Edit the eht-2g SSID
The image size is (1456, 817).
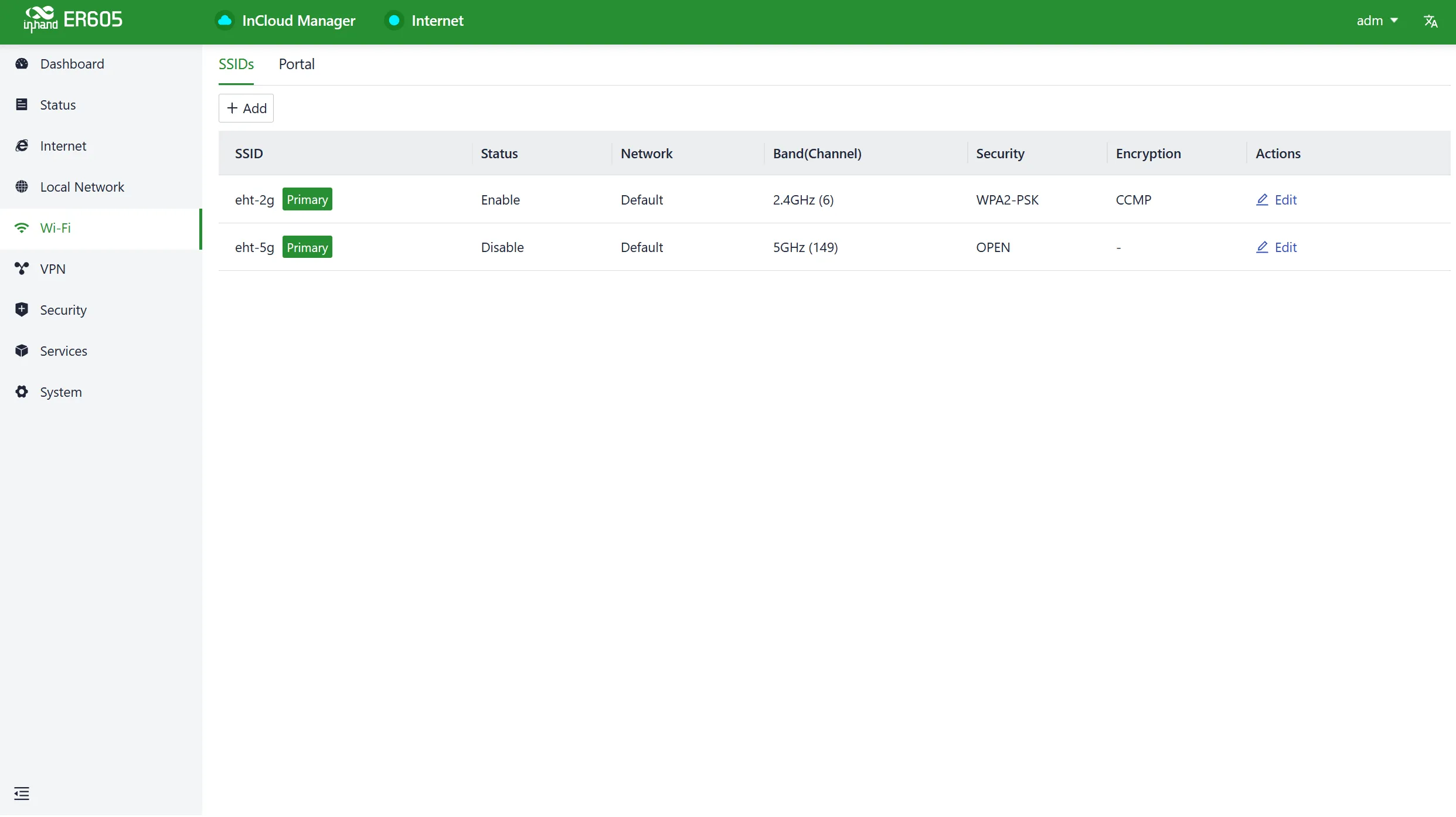pos(1276,200)
